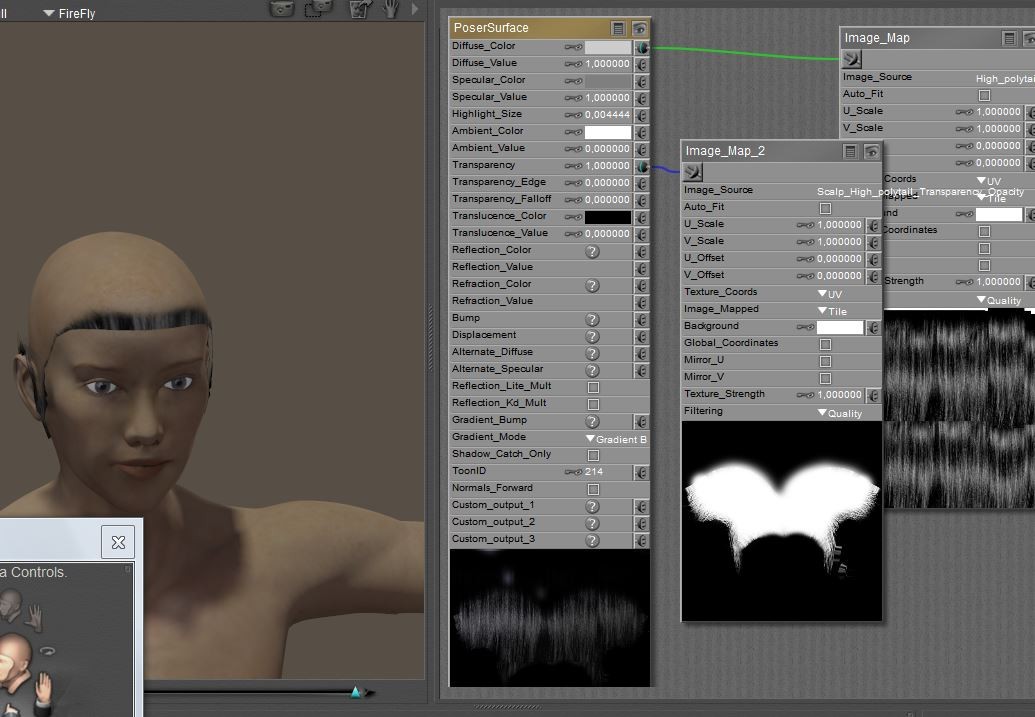The image size is (1035, 717).
Task: Enable Auto_Fit checkbox in Image_Map_2
Action: [825, 208]
